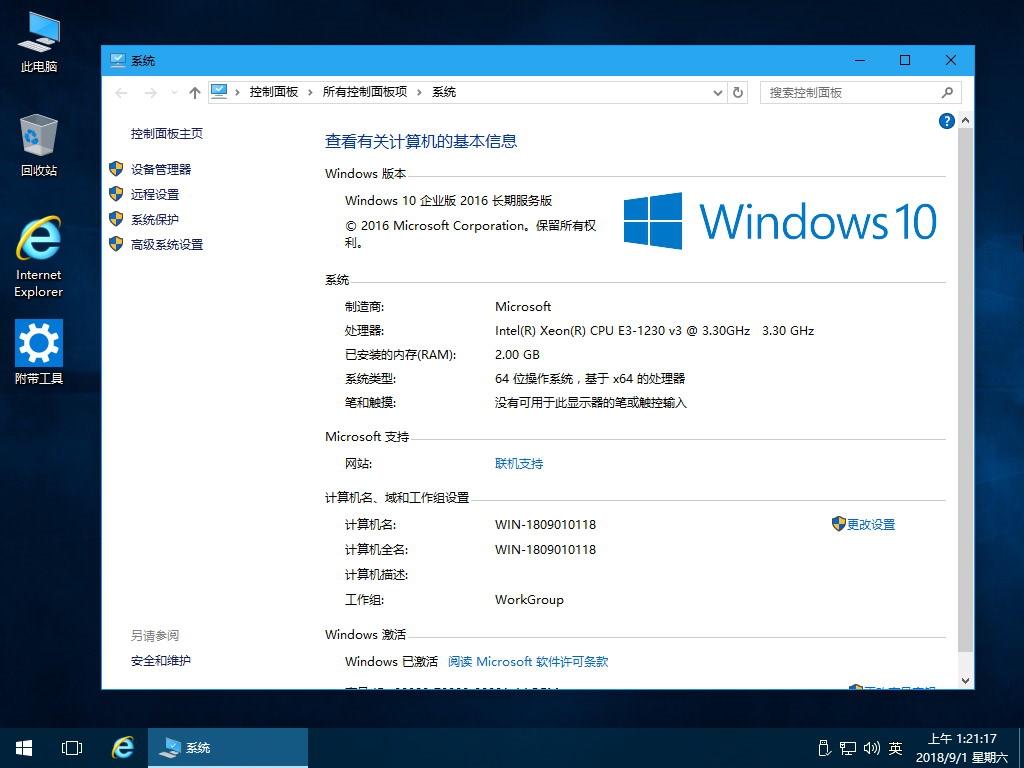Click the computer icon in address bar

(x=219, y=92)
